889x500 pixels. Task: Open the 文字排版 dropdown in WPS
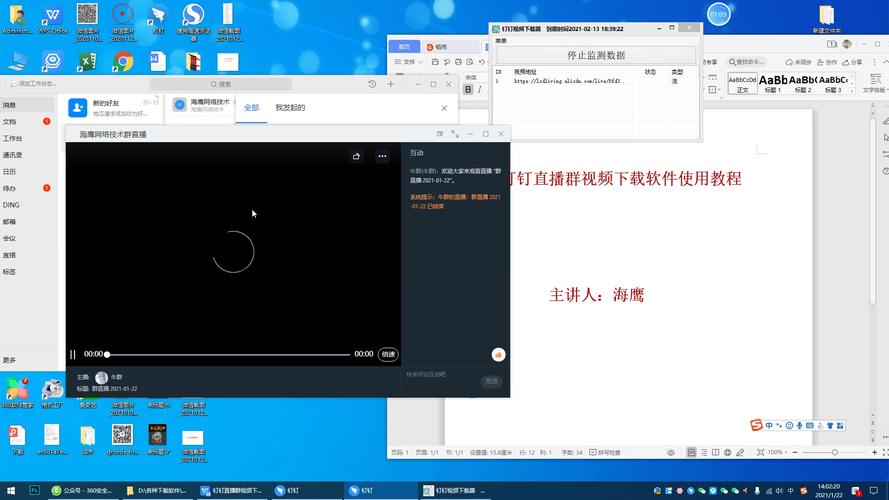pyautogui.click(x=875, y=84)
